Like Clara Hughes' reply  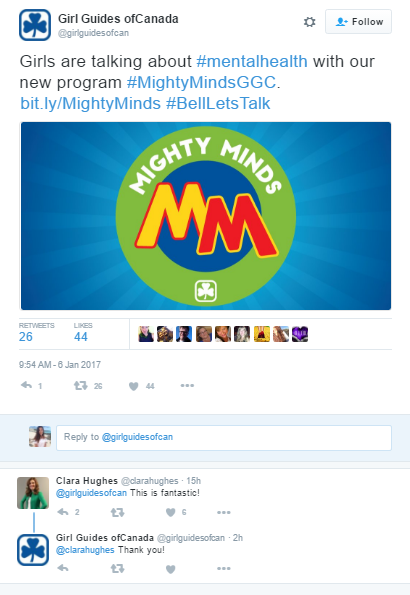tap(171, 512)
